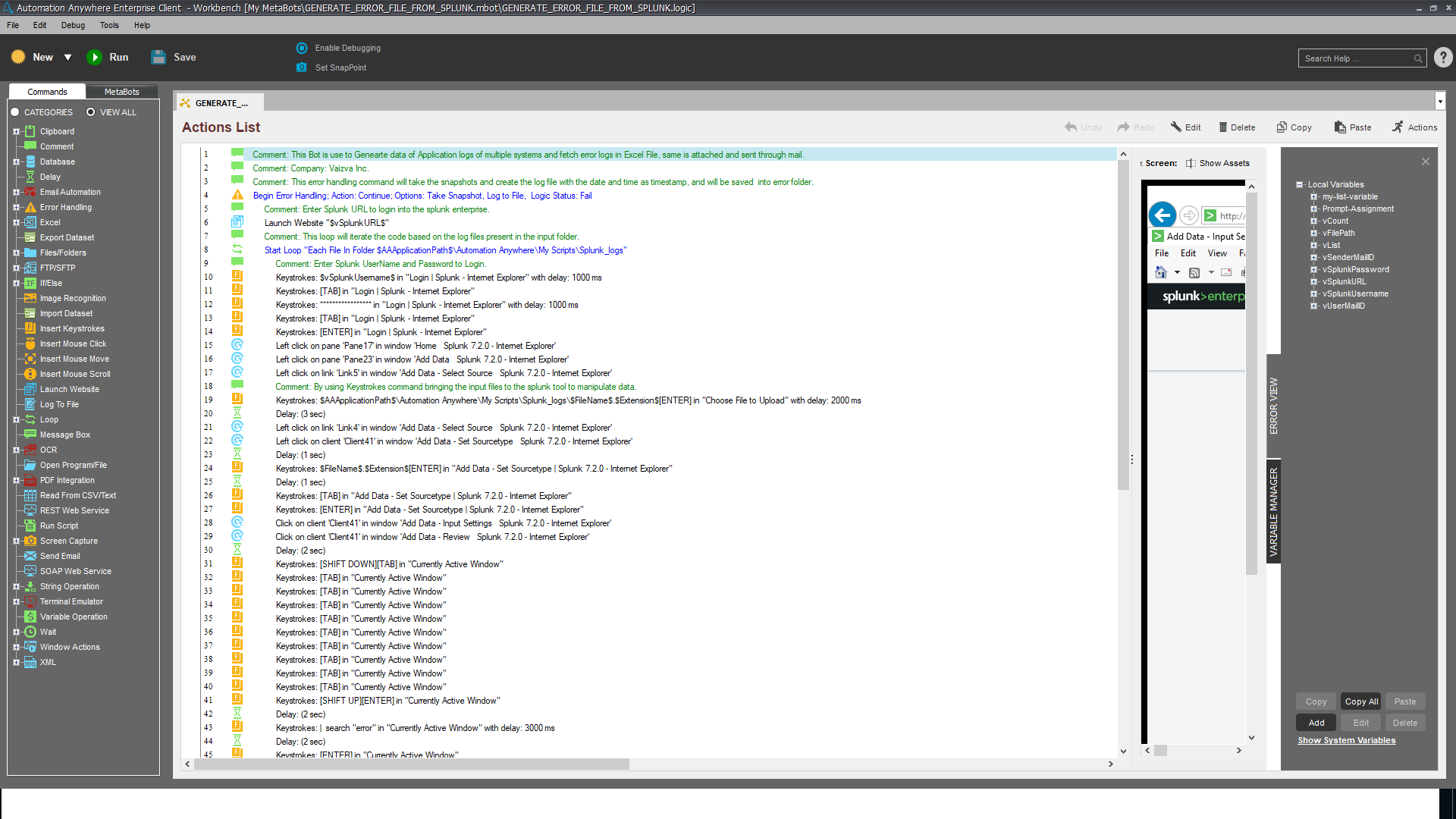
Task: Select the CATEGORIES radio button
Action: 14,112
